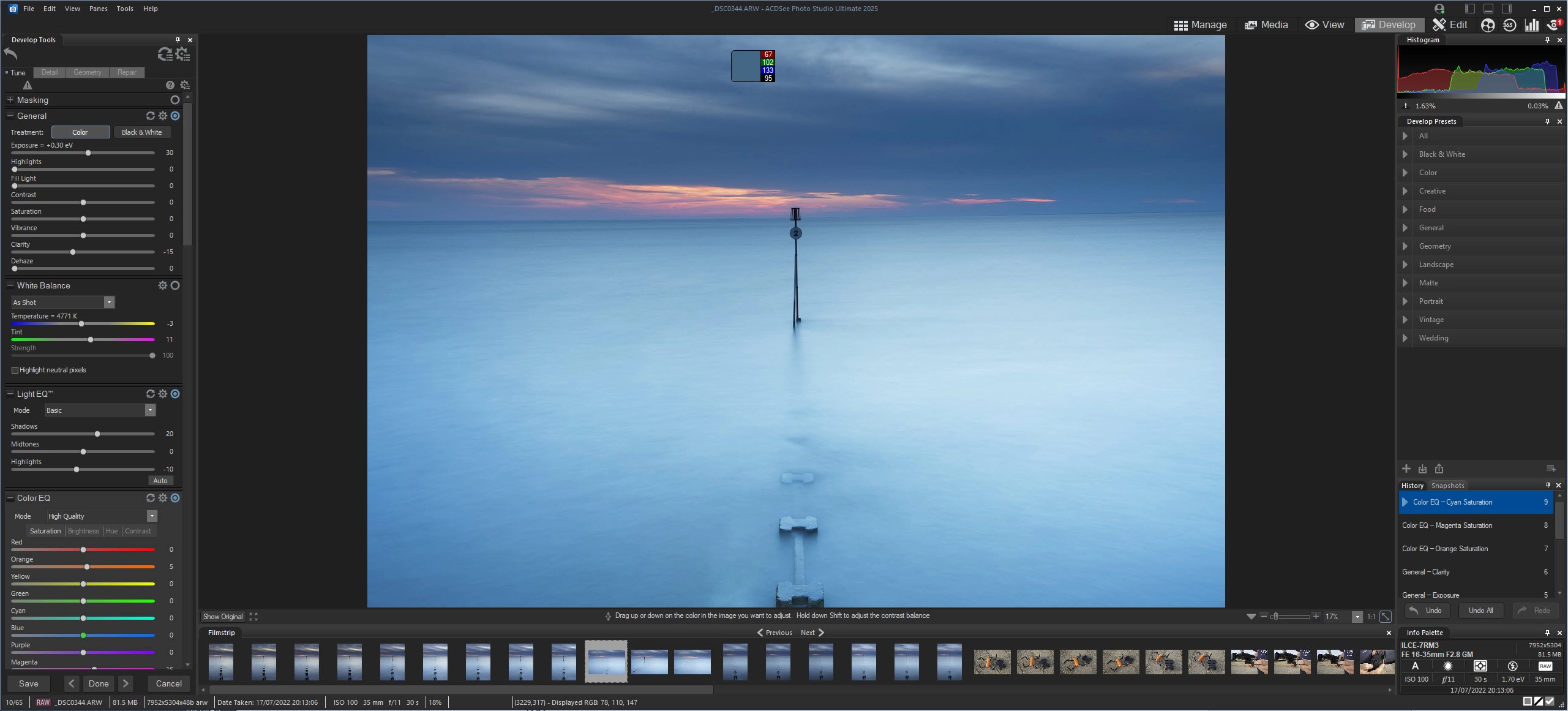Open the White Balance As Shot dropdown
The width and height of the screenshot is (1568, 711).
pos(108,303)
